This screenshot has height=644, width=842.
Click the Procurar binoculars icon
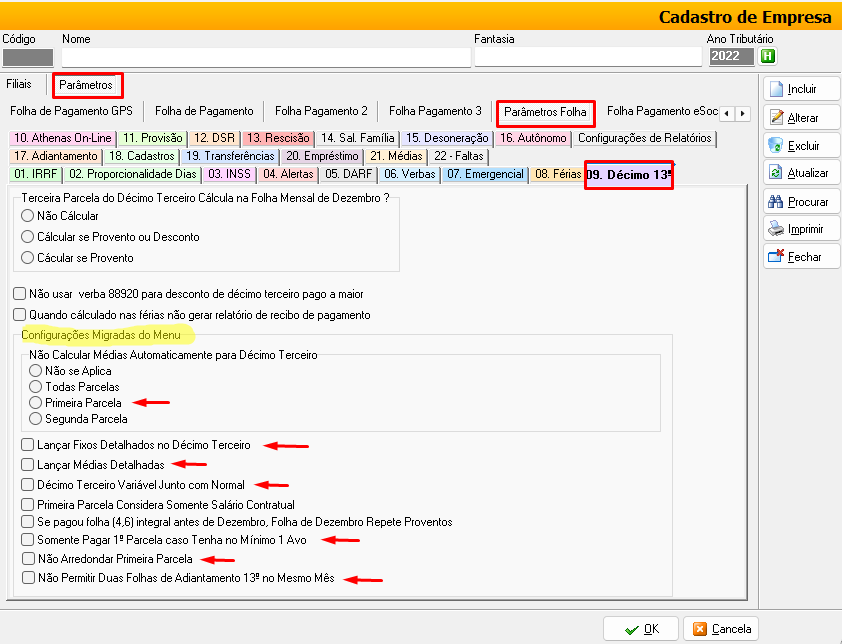coord(777,201)
